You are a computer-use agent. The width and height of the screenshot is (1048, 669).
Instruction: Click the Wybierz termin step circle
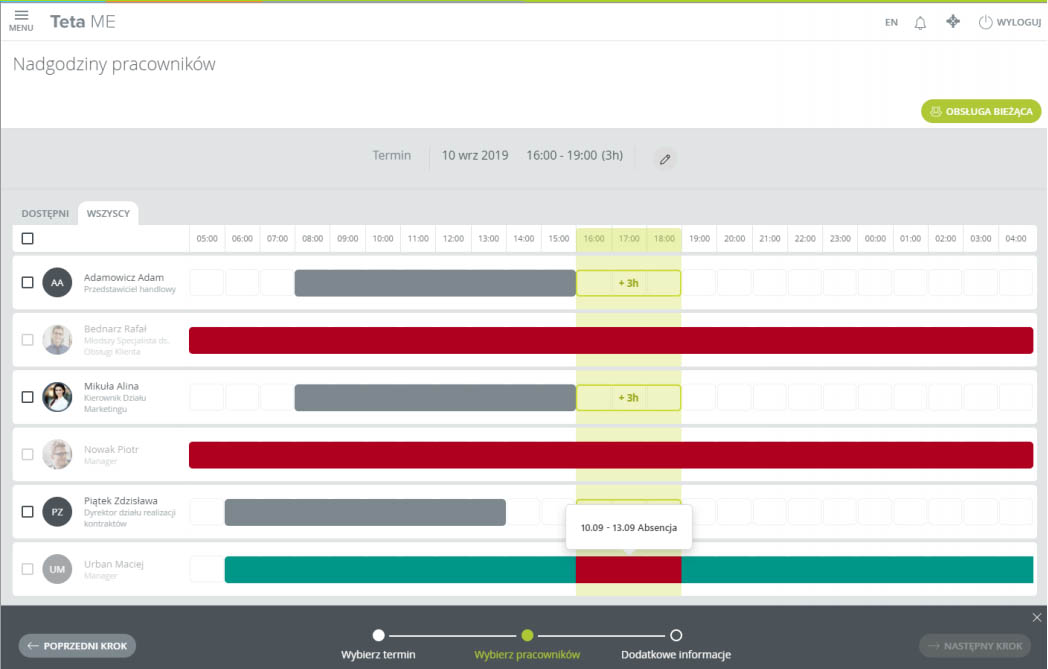(x=378, y=635)
